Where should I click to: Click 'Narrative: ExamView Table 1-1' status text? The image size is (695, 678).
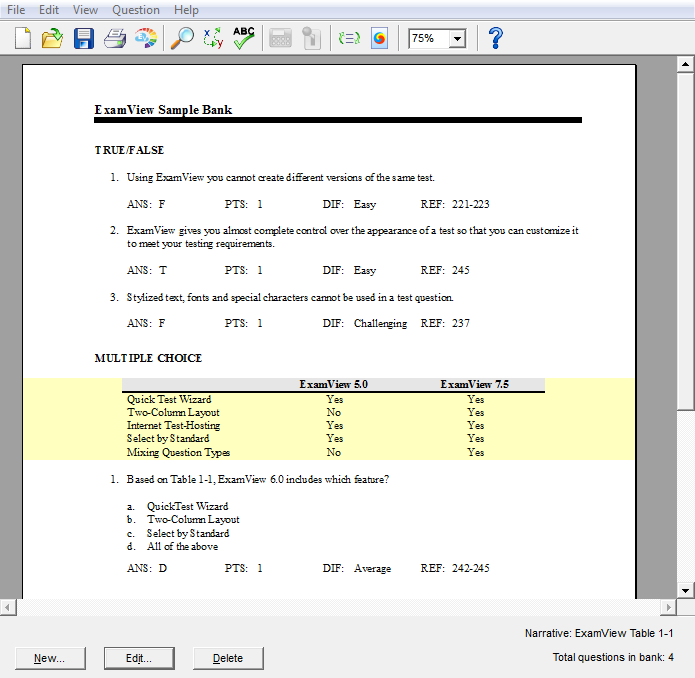coord(599,633)
